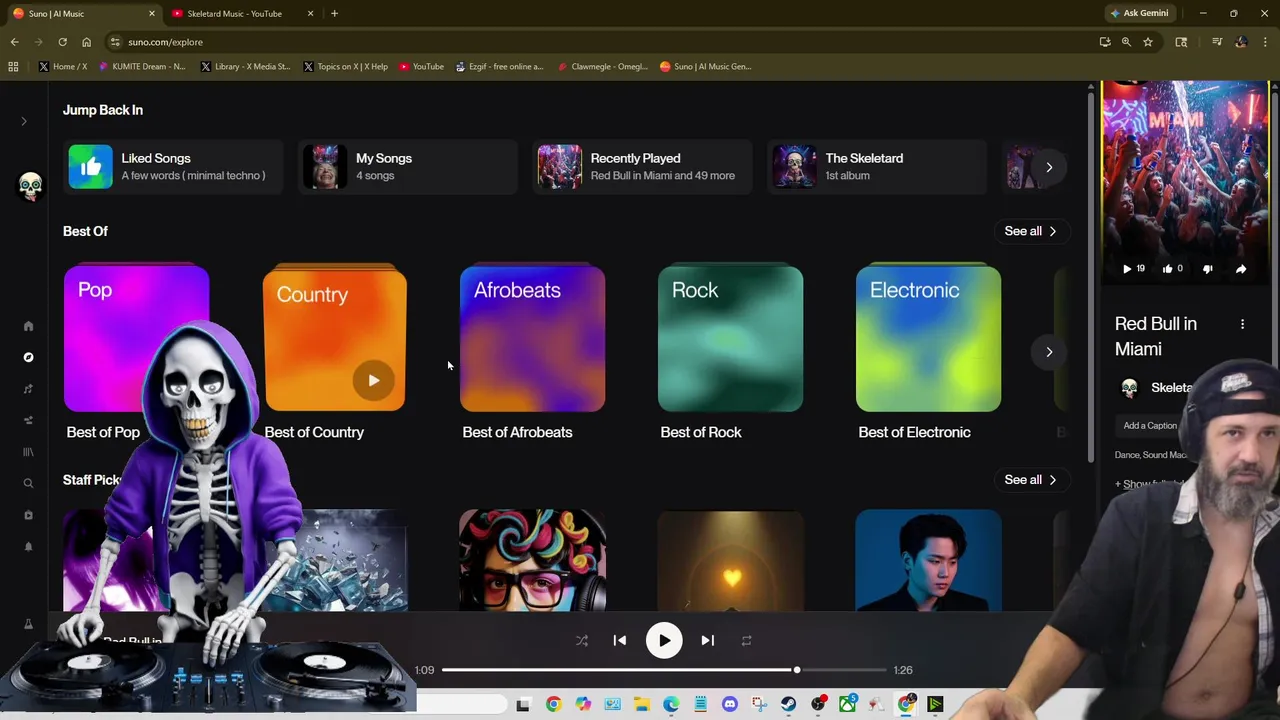This screenshot has height=720, width=1280.
Task: Open Best of Electronic playlist cover
Action: pos(928,338)
